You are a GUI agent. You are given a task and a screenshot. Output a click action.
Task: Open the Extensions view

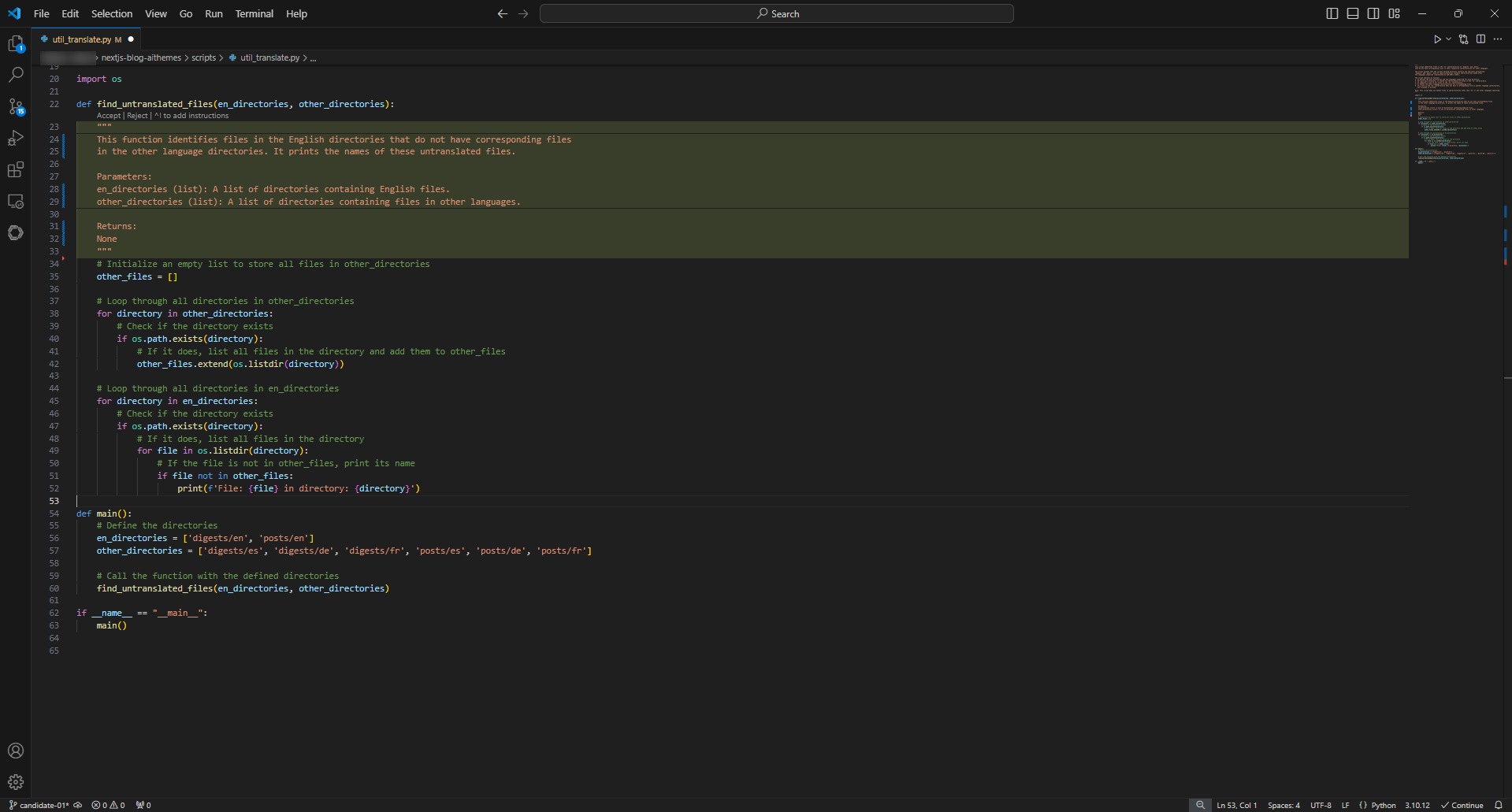[16, 169]
